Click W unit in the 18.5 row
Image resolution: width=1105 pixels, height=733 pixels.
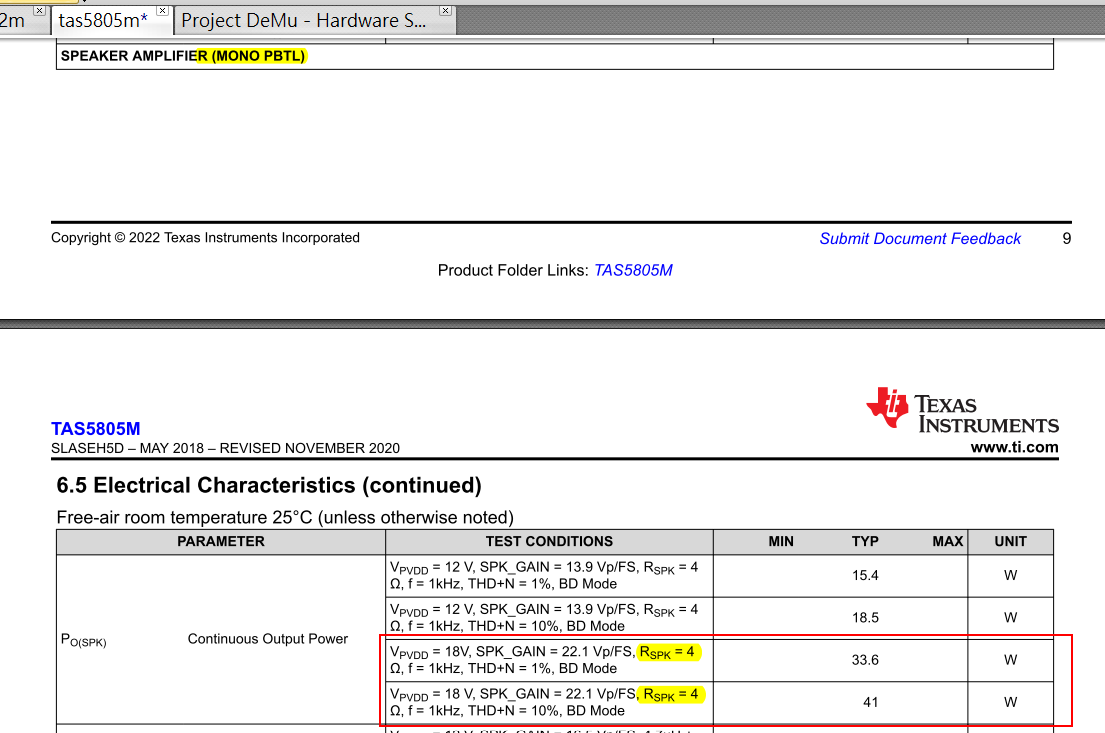coord(1011,617)
